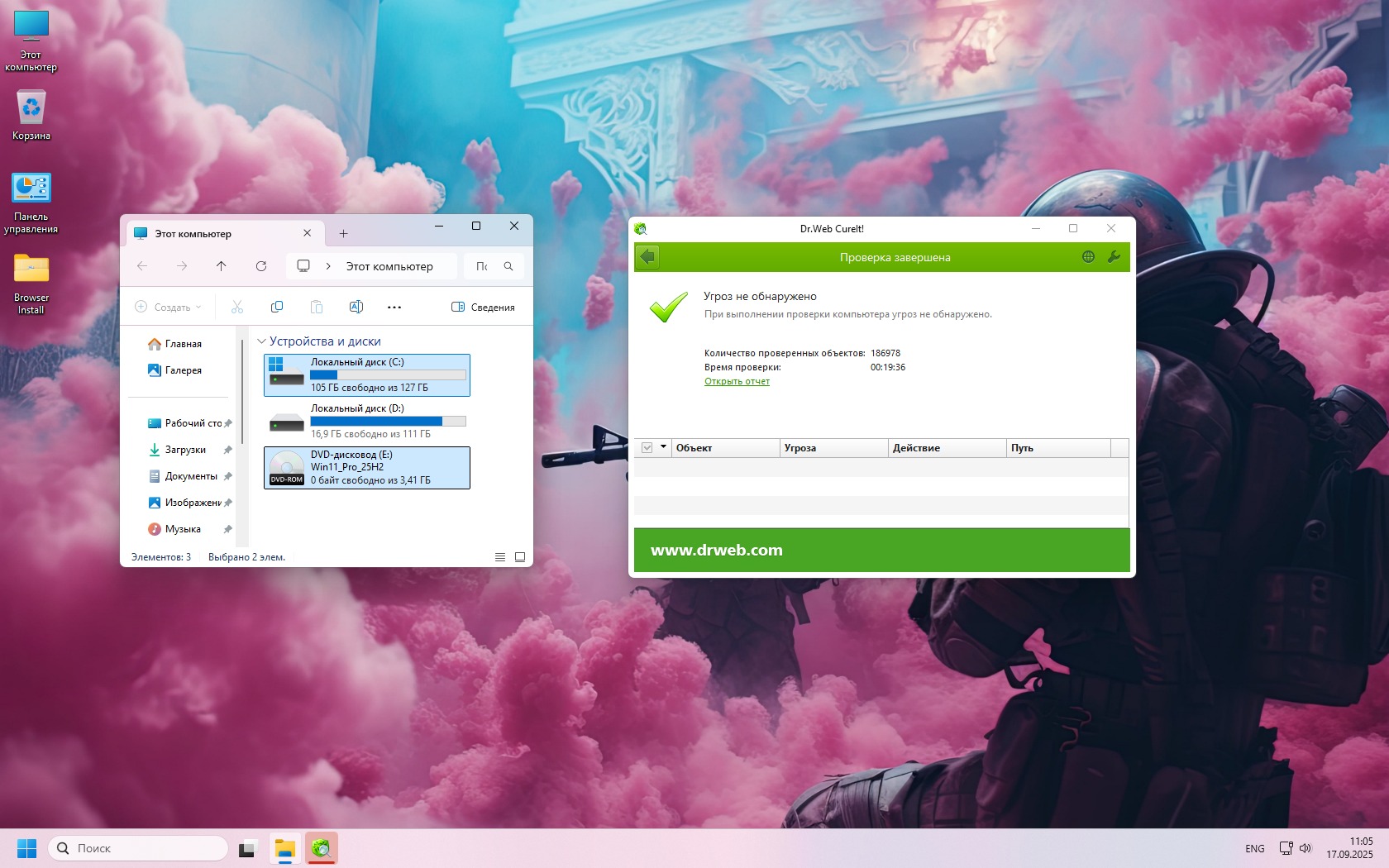The width and height of the screenshot is (1389, 868).
Task: Collapse the 'Устройства и диски' group
Action: [261, 341]
